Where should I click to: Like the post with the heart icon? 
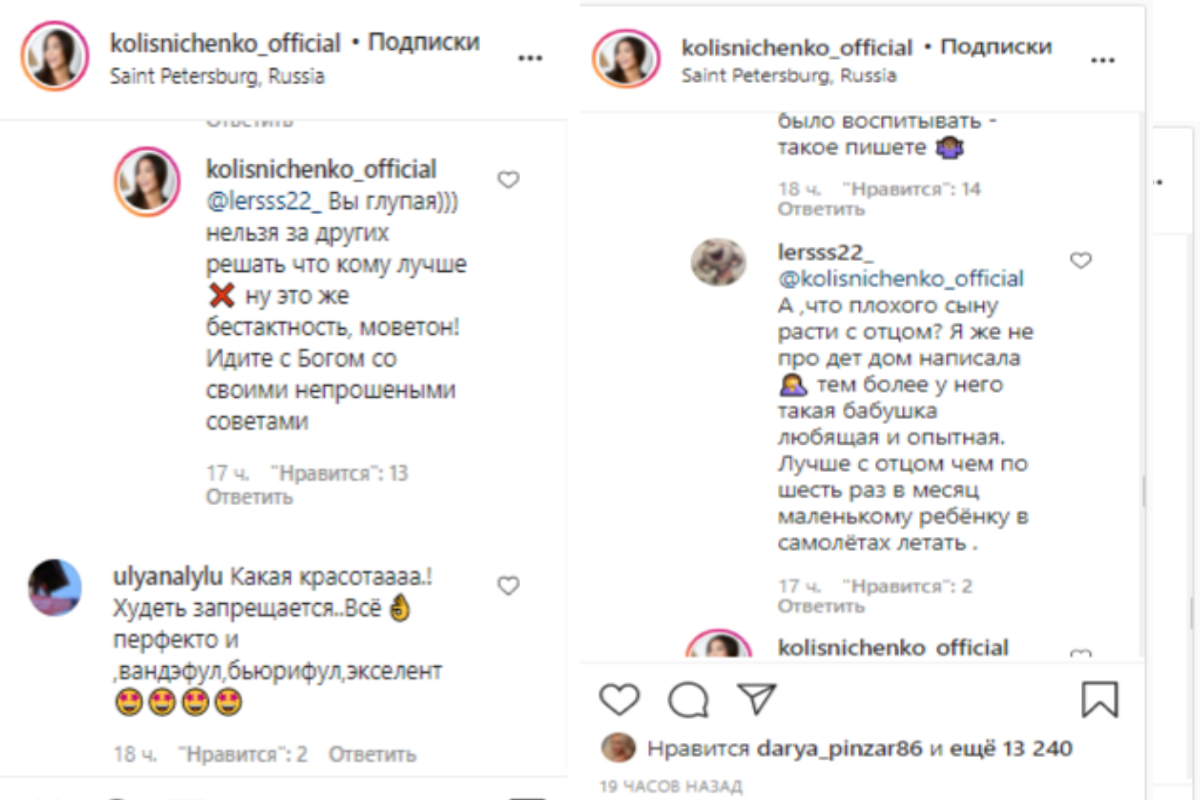619,699
